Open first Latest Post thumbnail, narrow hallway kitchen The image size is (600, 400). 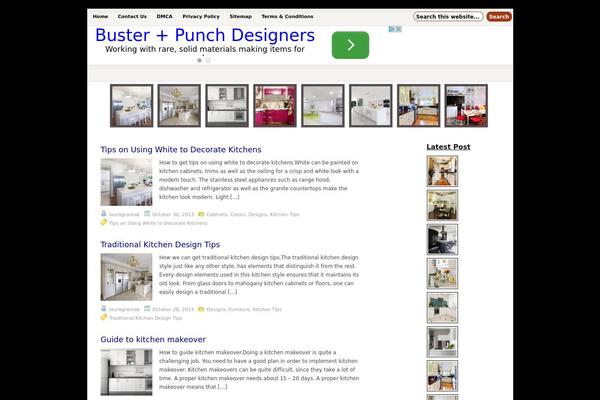point(442,171)
